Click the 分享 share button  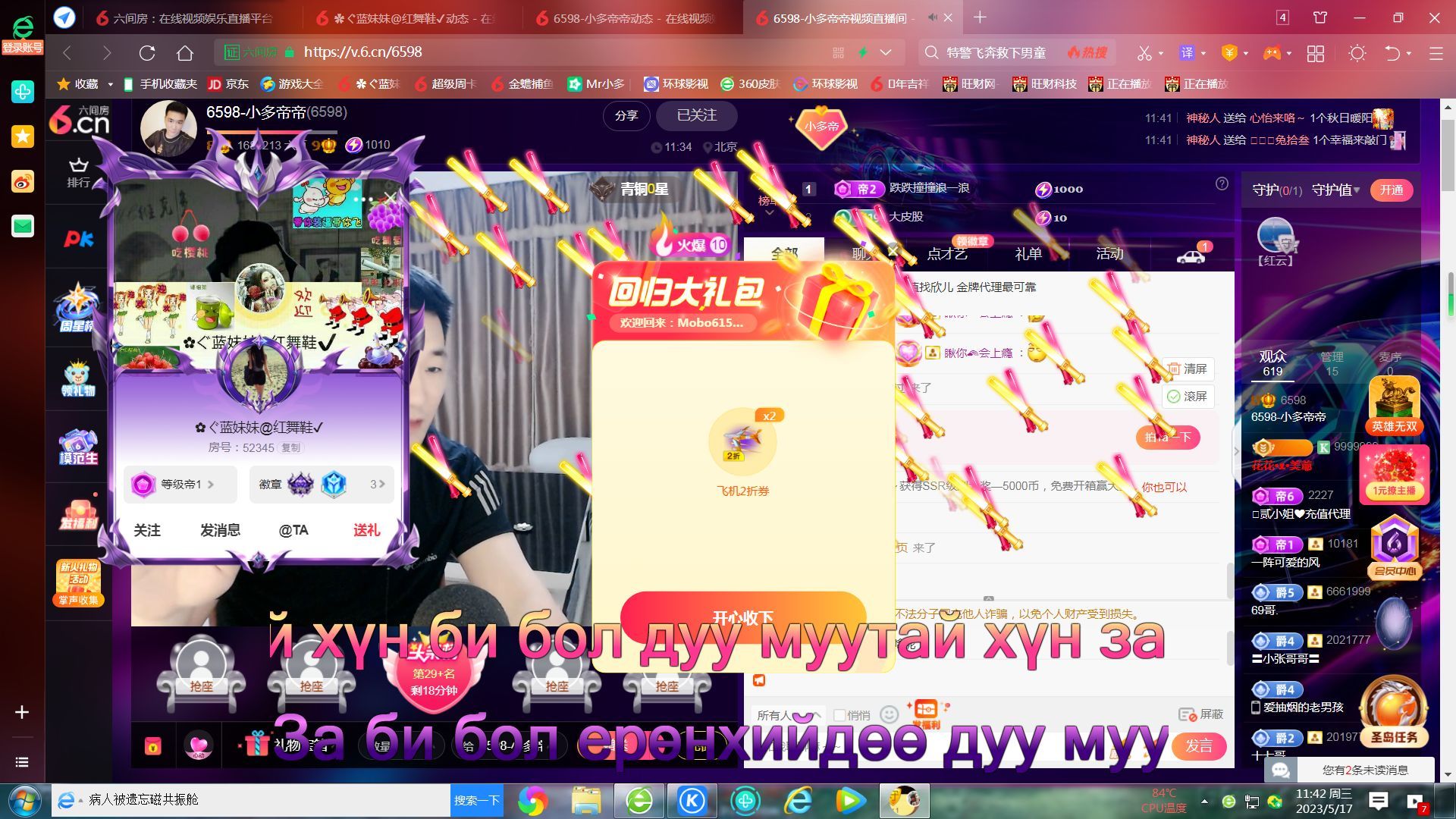pyautogui.click(x=626, y=115)
